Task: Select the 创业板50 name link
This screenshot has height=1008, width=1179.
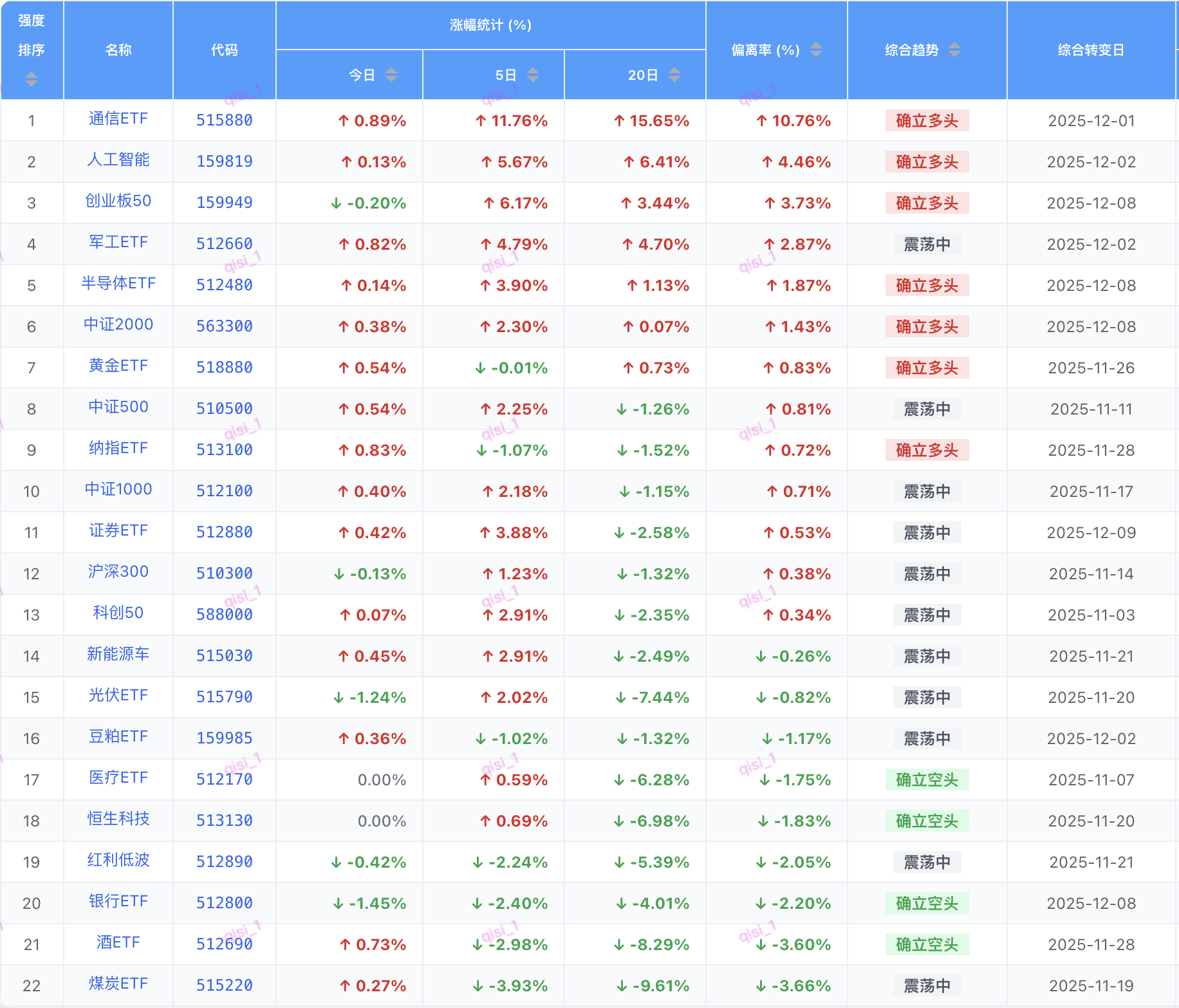Action: click(x=118, y=201)
